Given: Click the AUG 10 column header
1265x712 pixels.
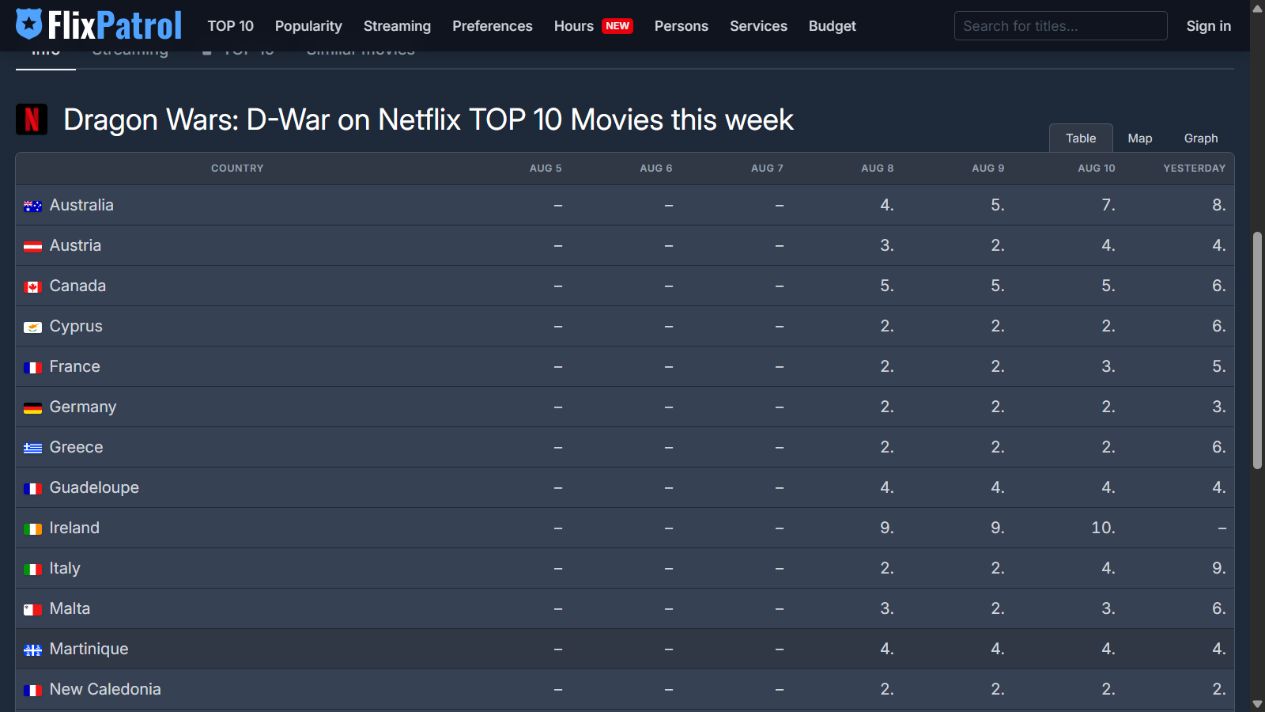Looking at the screenshot, I should click(x=1096, y=168).
